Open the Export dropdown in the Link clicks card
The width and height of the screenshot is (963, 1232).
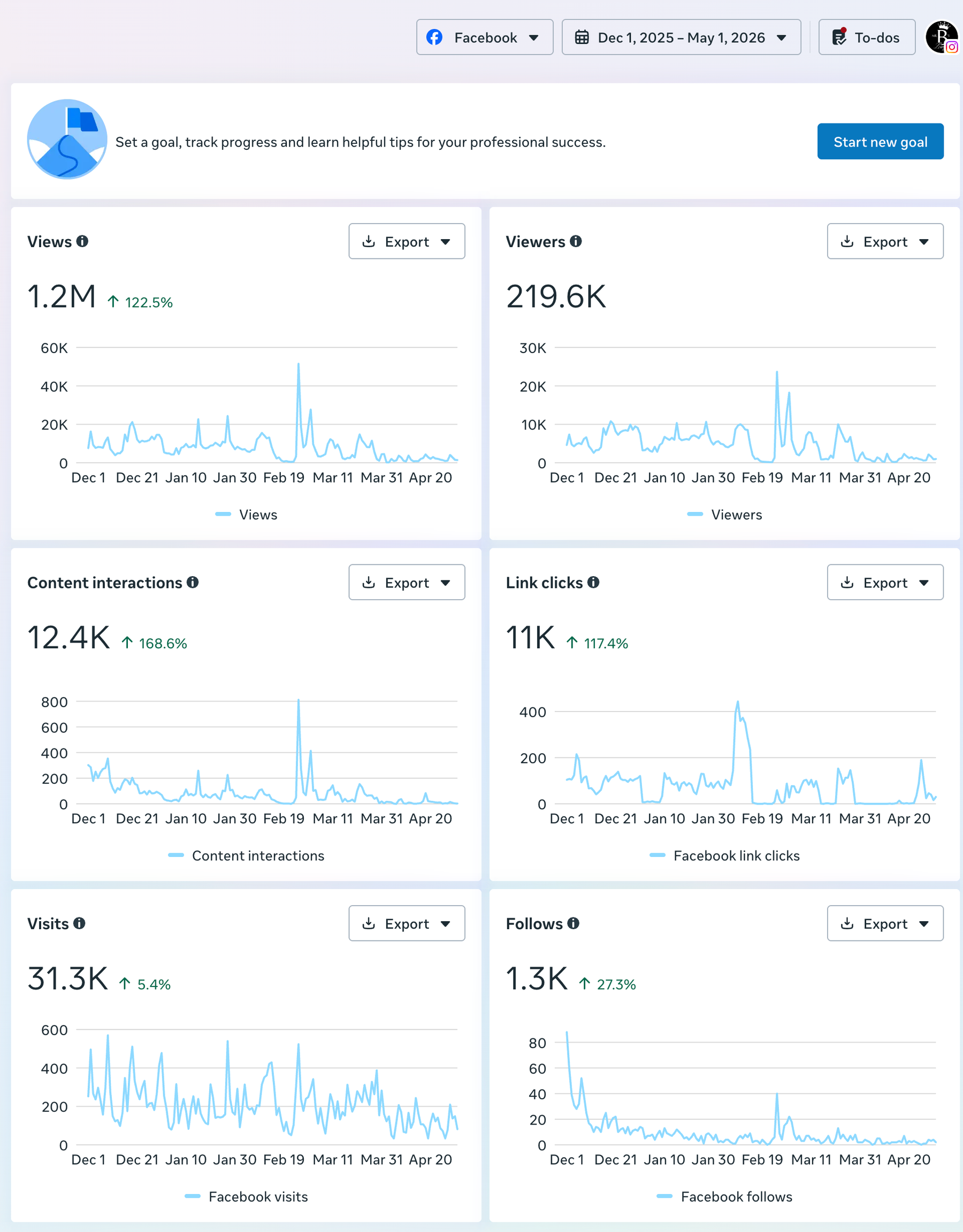click(x=885, y=582)
